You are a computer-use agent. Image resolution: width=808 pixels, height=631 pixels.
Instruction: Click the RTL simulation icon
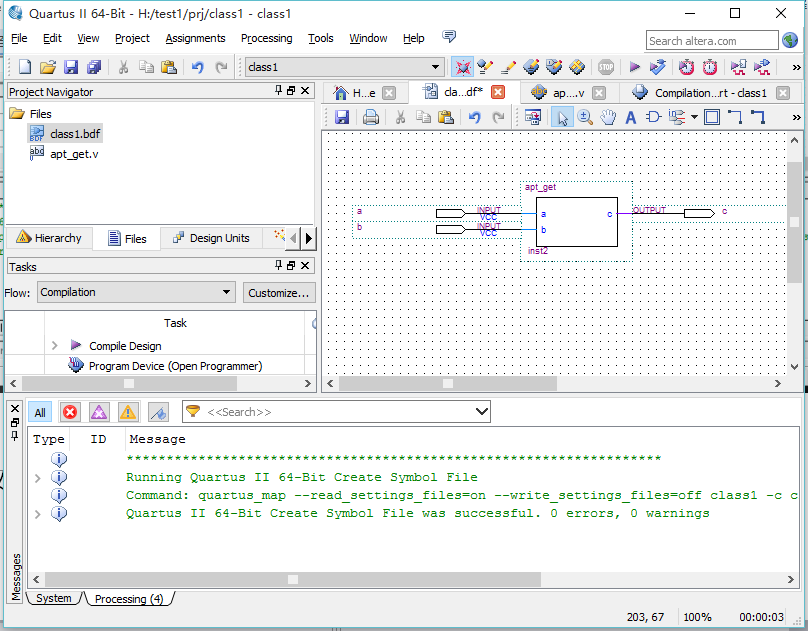[738, 67]
